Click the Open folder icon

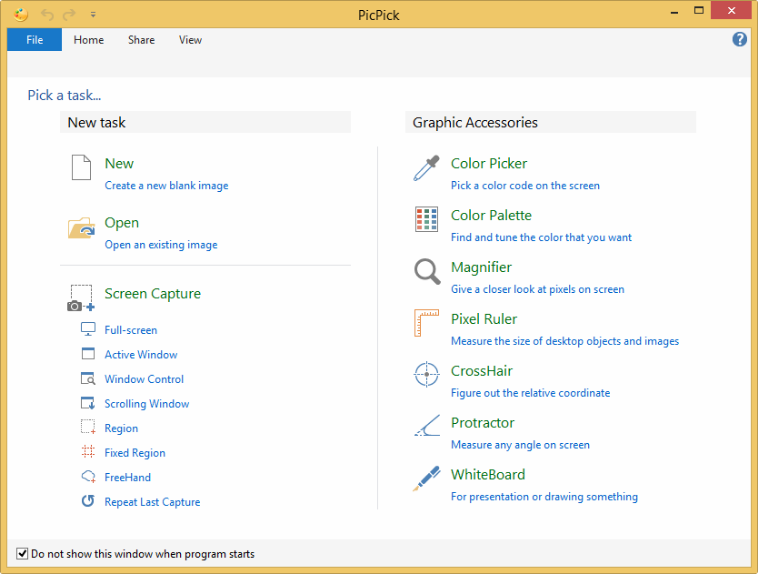coord(81,228)
